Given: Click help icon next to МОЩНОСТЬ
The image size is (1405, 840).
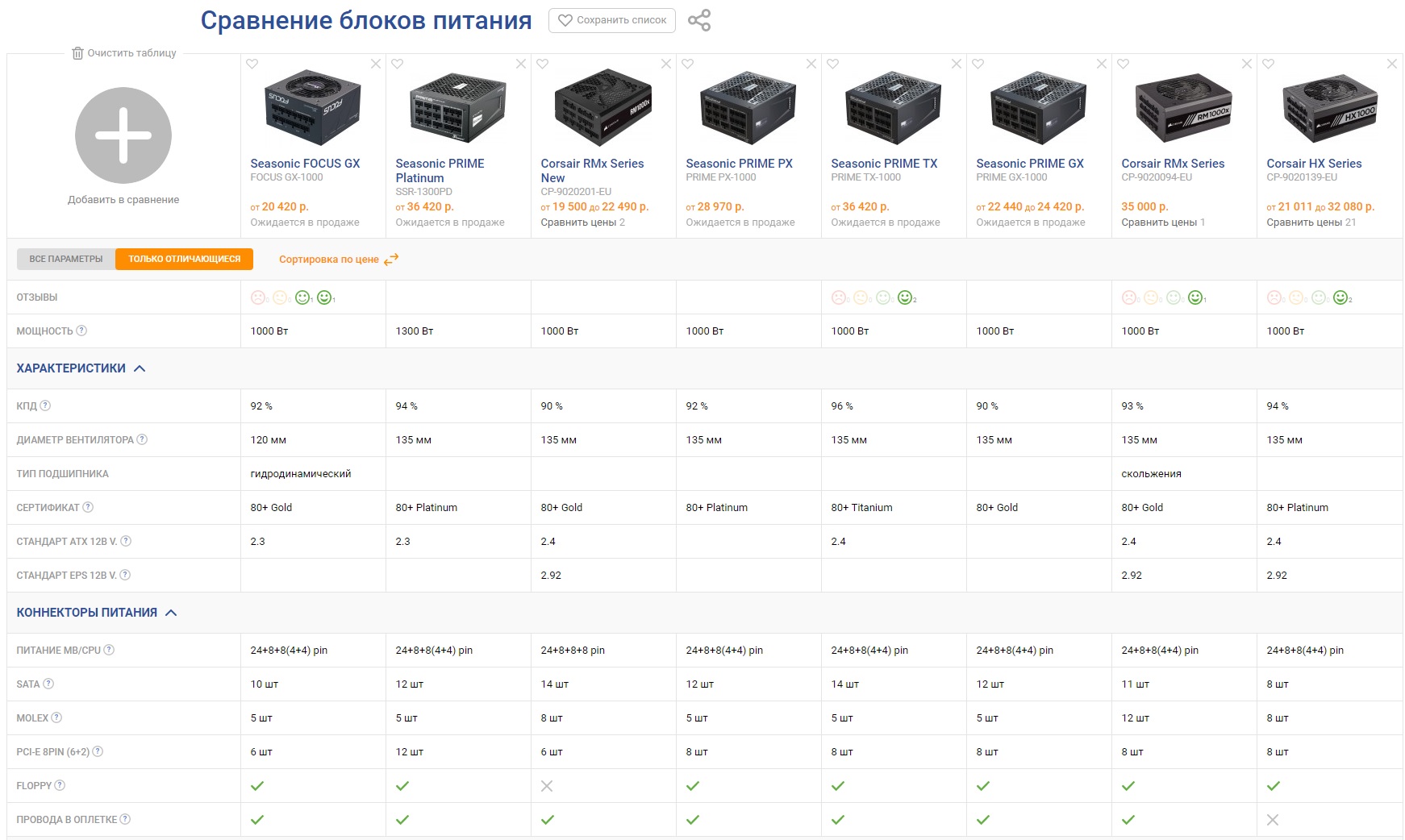Looking at the screenshot, I should [81, 331].
